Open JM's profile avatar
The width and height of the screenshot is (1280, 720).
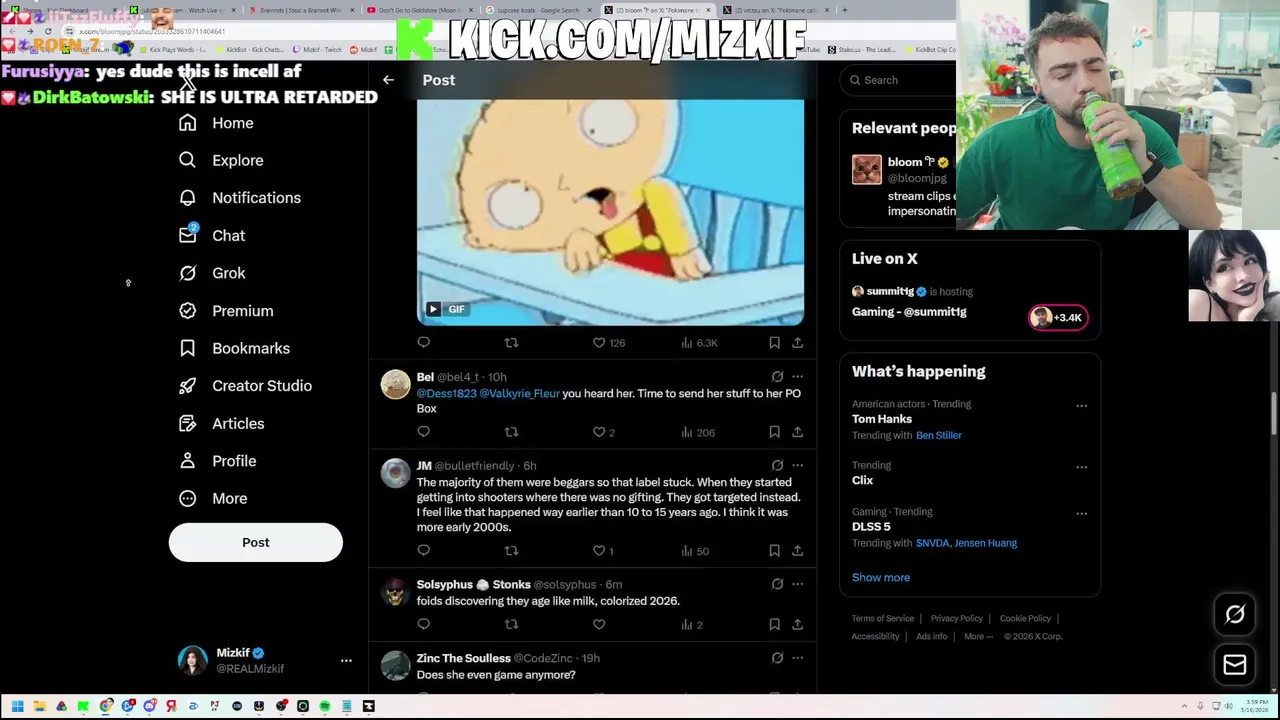[x=395, y=473]
